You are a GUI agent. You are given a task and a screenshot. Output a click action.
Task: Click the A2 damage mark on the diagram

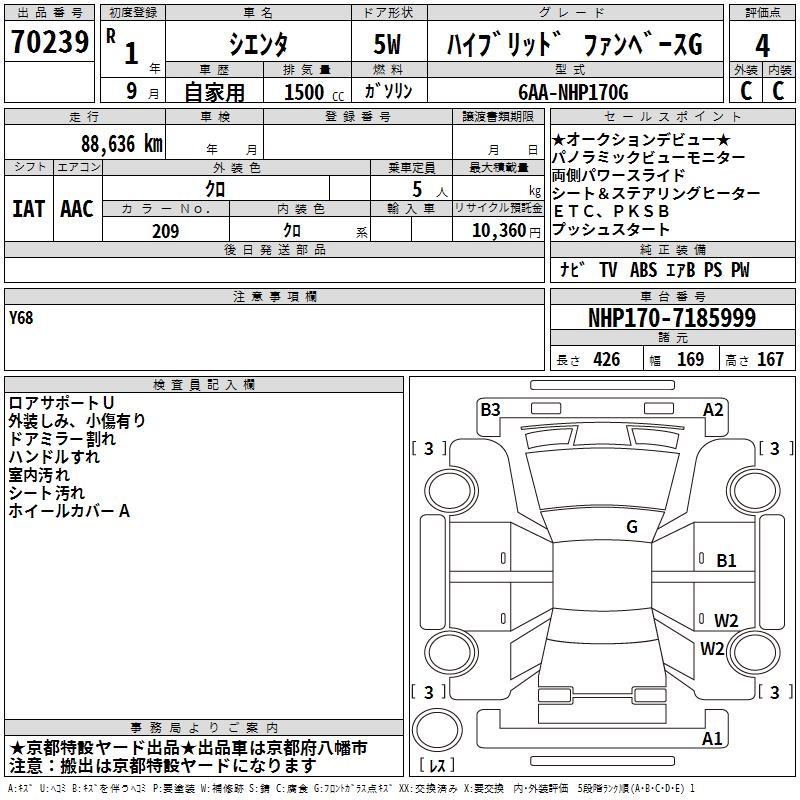[713, 409]
